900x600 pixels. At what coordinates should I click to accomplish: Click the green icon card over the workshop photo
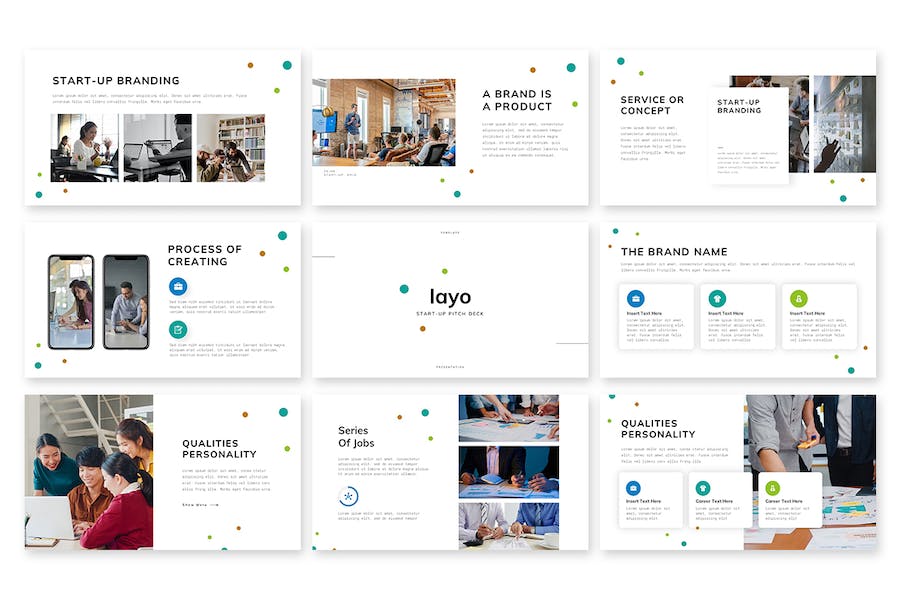[x=790, y=500]
